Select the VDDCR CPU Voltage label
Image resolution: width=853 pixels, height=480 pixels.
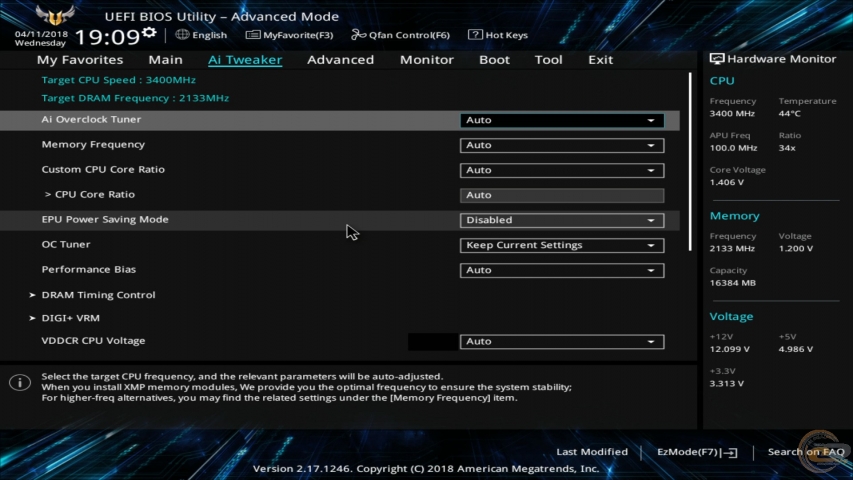94,341
